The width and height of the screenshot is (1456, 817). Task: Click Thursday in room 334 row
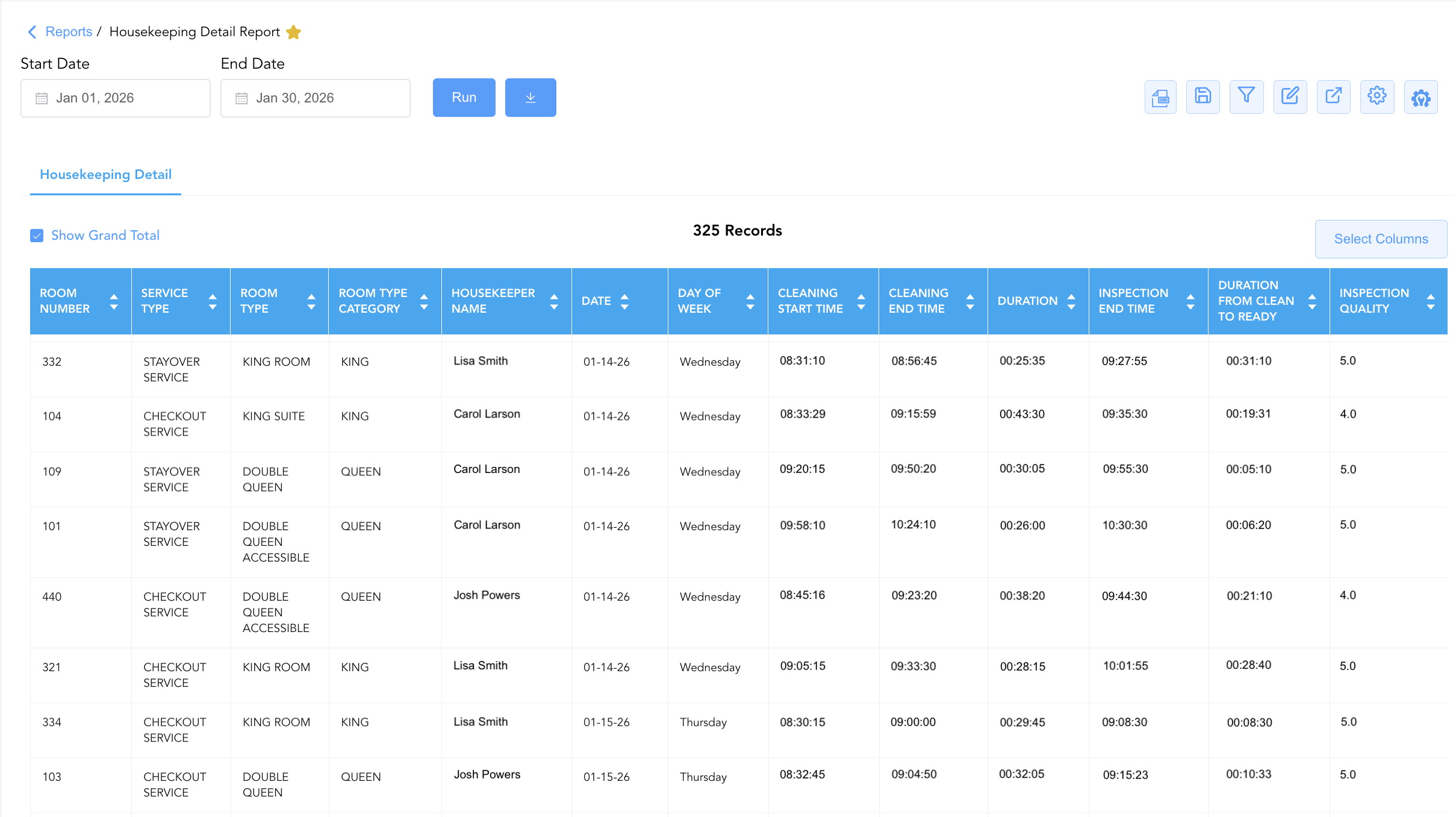coord(703,722)
